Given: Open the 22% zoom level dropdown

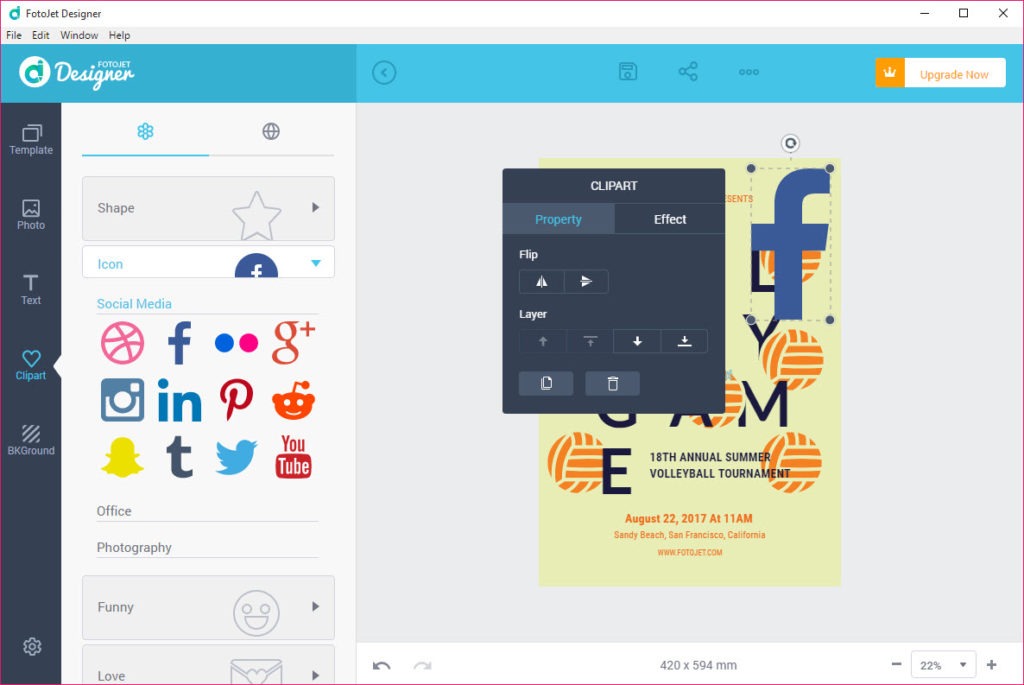Looking at the screenshot, I should coord(943,665).
